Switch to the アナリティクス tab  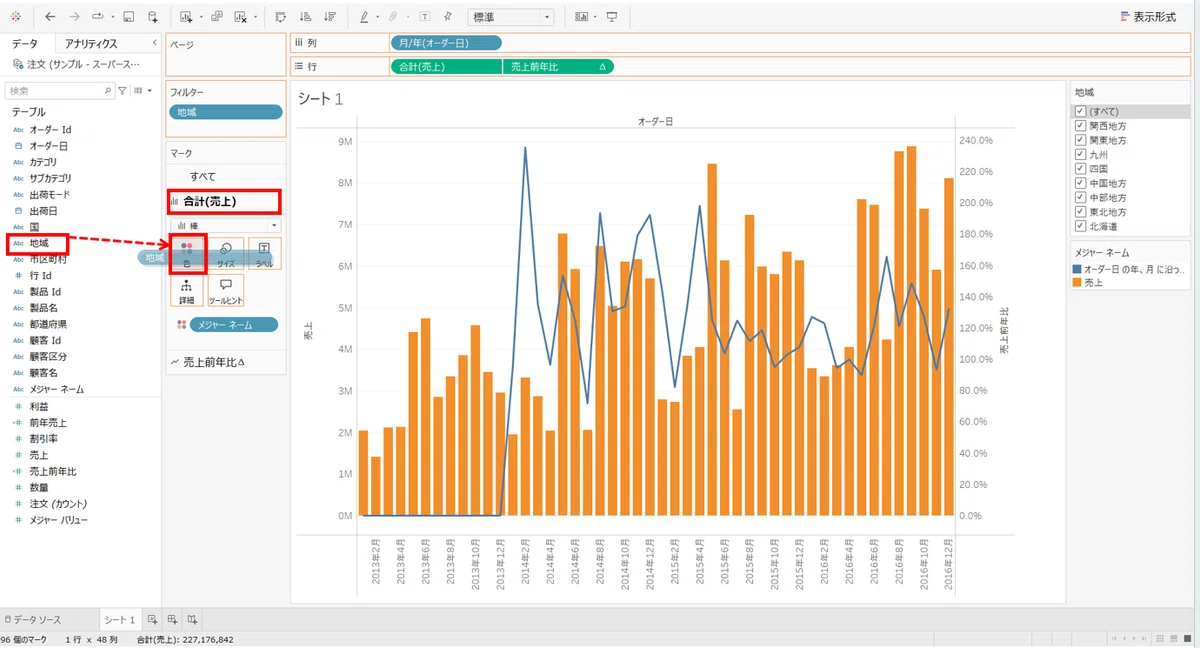(91, 44)
